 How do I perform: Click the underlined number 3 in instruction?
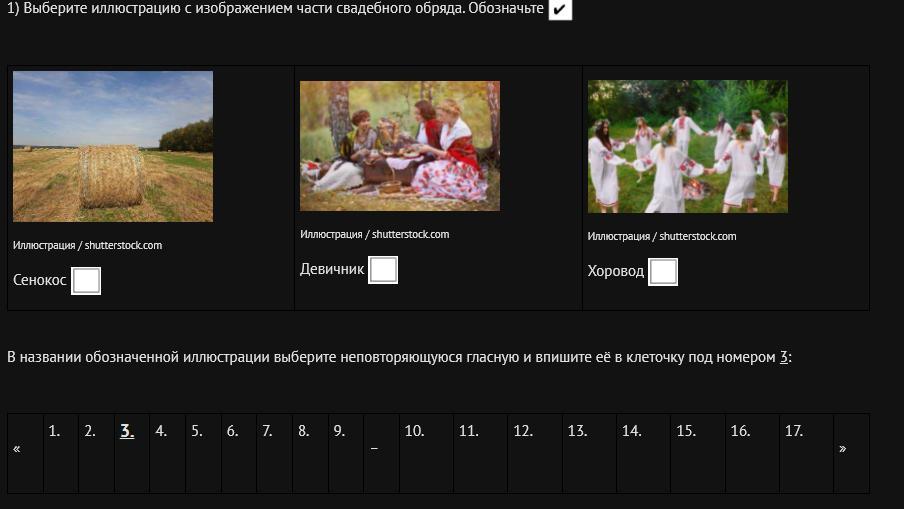click(784, 357)
